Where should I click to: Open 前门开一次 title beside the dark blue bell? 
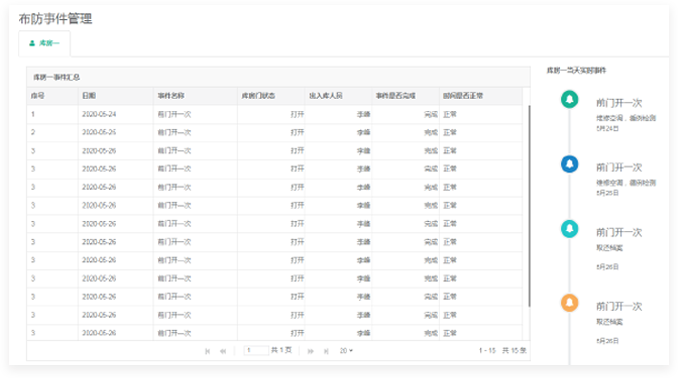[619, 167]
